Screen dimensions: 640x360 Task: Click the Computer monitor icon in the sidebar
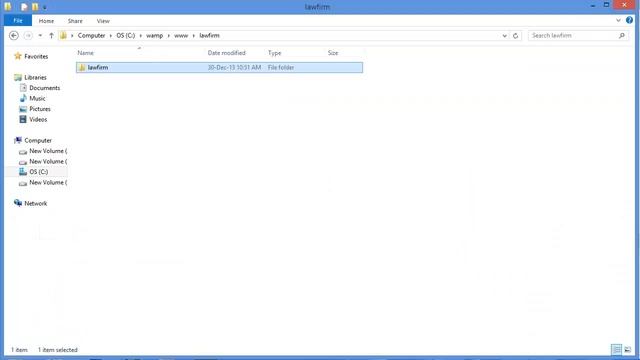point(18,140)
